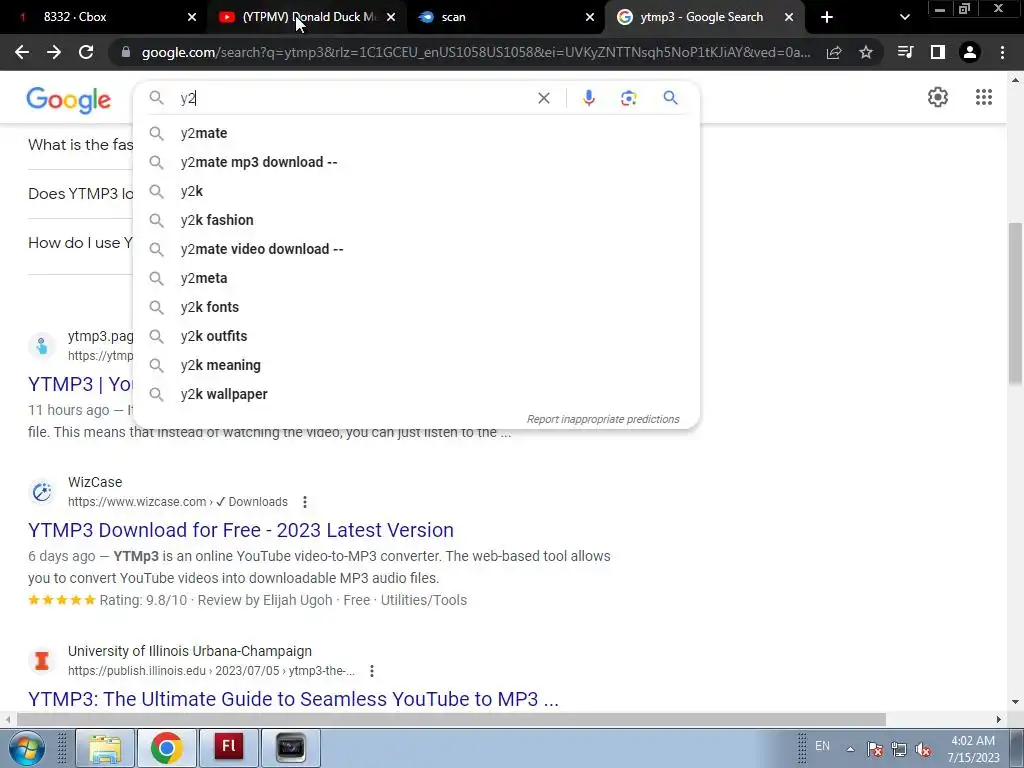1024x768 pixels.
Task: Open muted volume tray icon
Action: pos(923,749)
